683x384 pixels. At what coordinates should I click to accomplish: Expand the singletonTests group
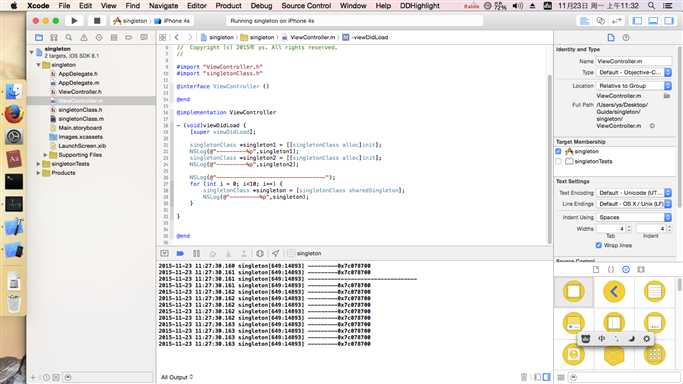[38, 164]
